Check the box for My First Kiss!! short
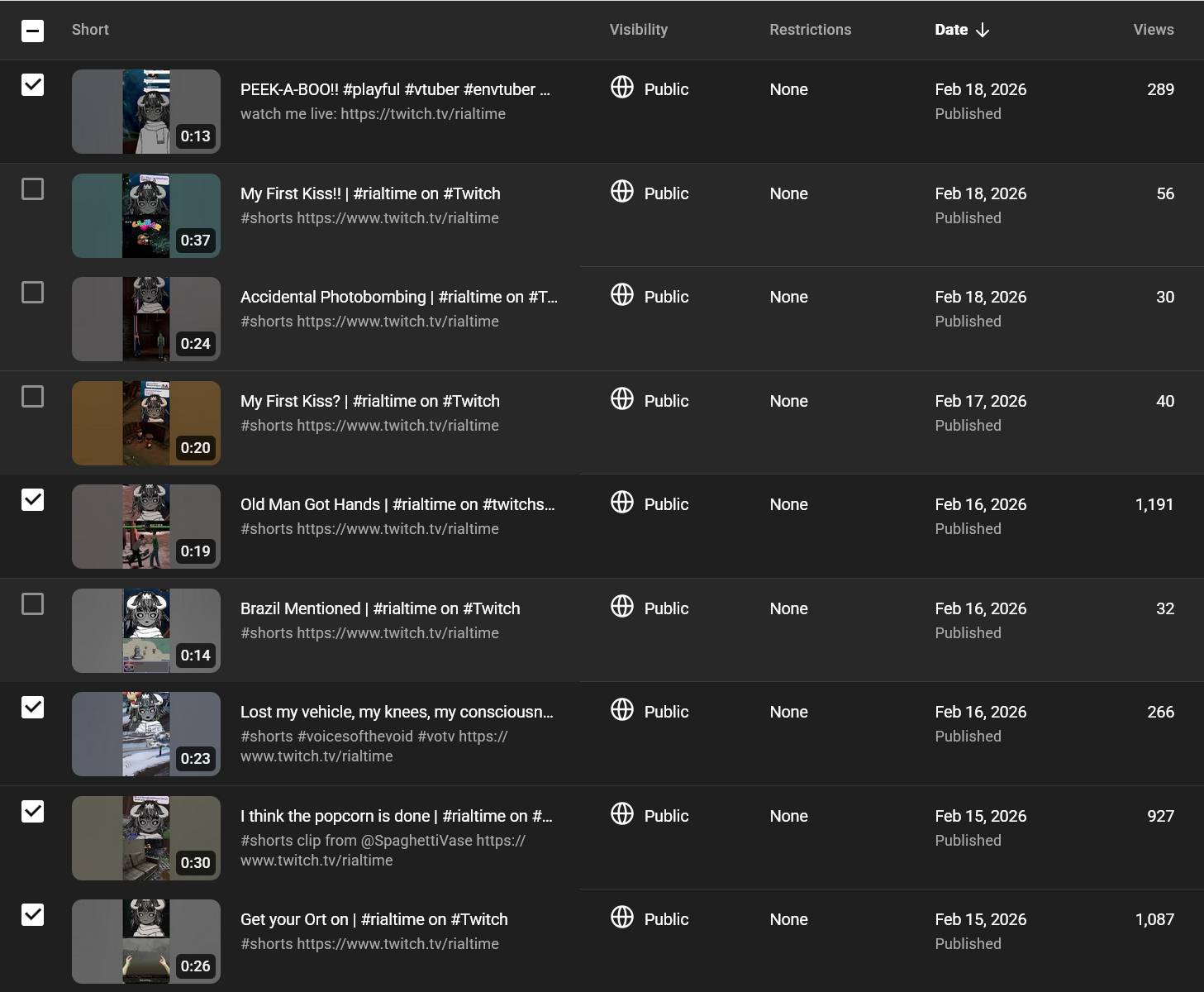Viewport: 1204px width, 992px height. pos(32,189)
